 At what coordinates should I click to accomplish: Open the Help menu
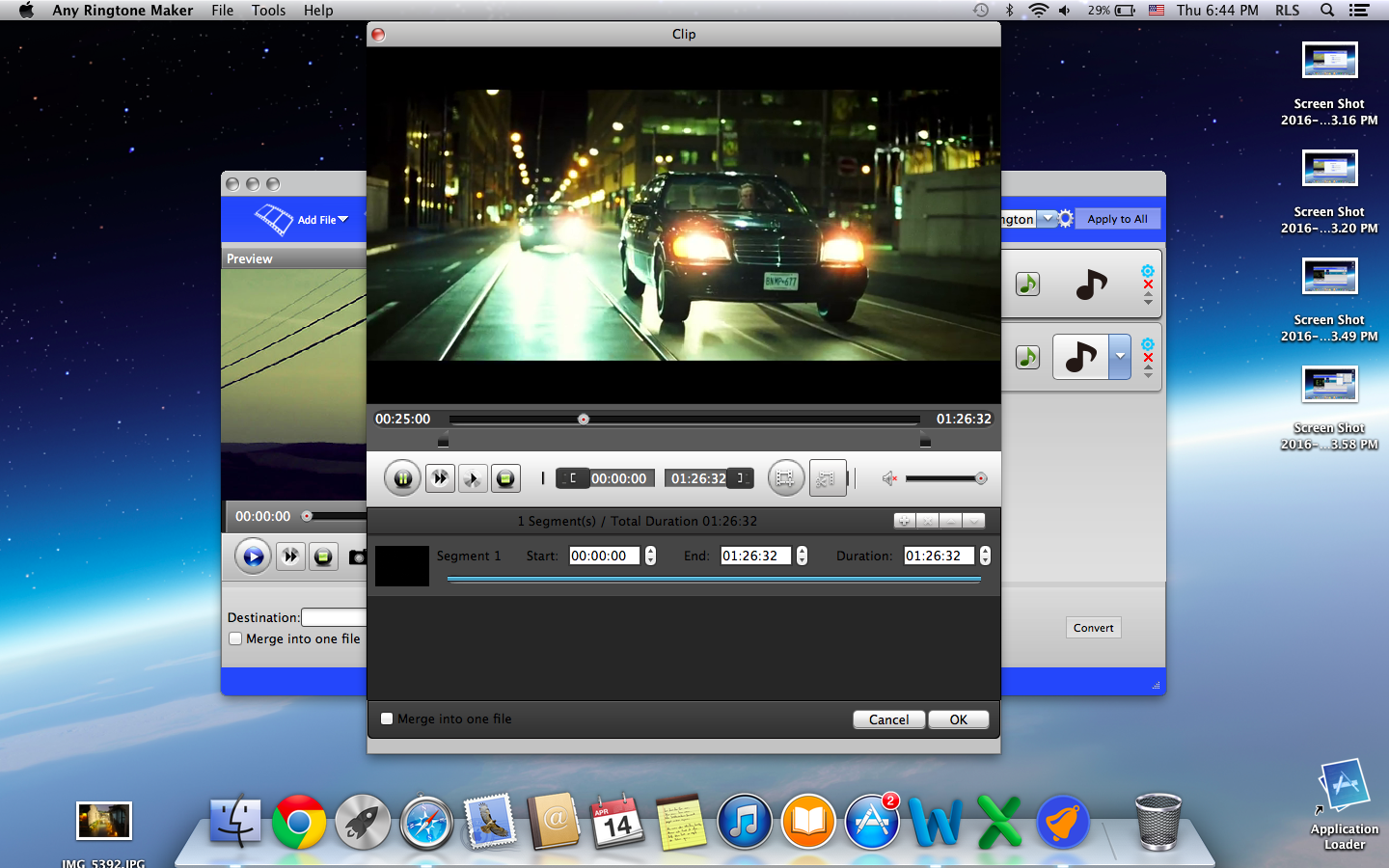318,11
